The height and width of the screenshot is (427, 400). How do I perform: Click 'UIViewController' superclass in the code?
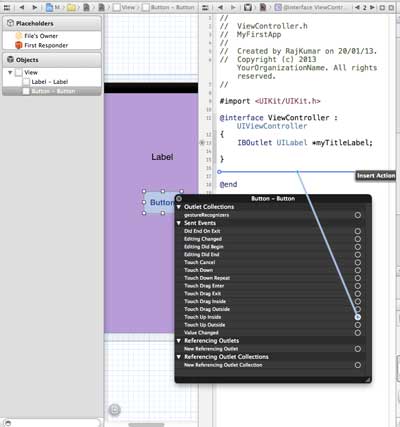(272, 126)
